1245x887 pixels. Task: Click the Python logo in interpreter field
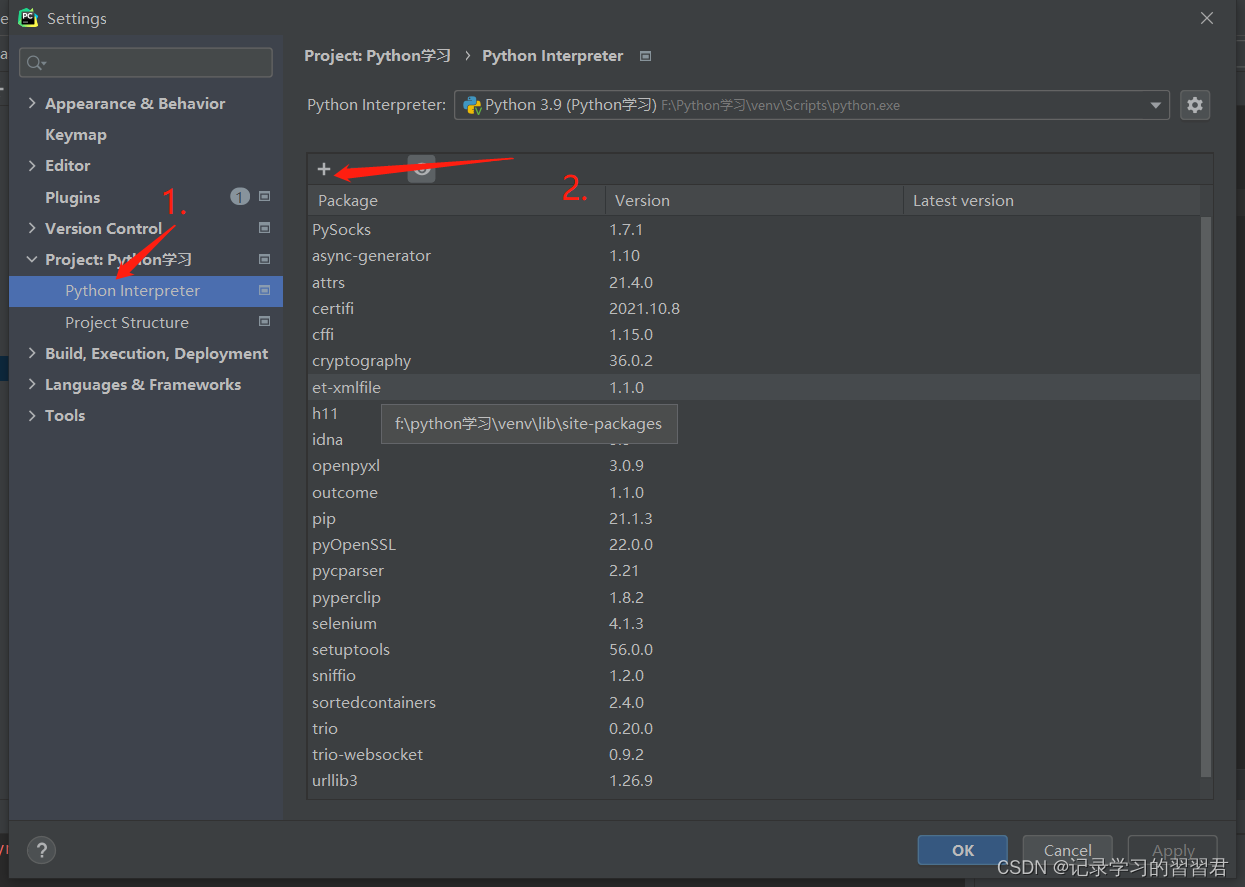click(472, 105)
